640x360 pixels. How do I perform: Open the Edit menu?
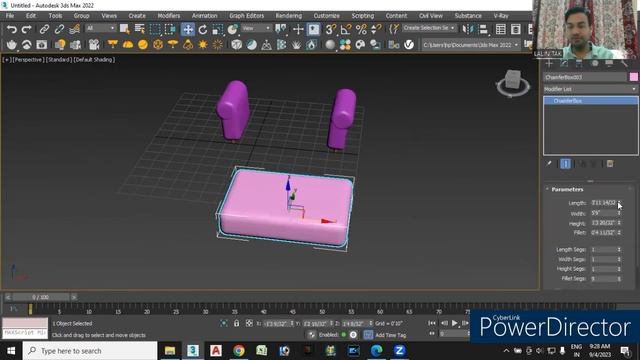tap(31, 16)
